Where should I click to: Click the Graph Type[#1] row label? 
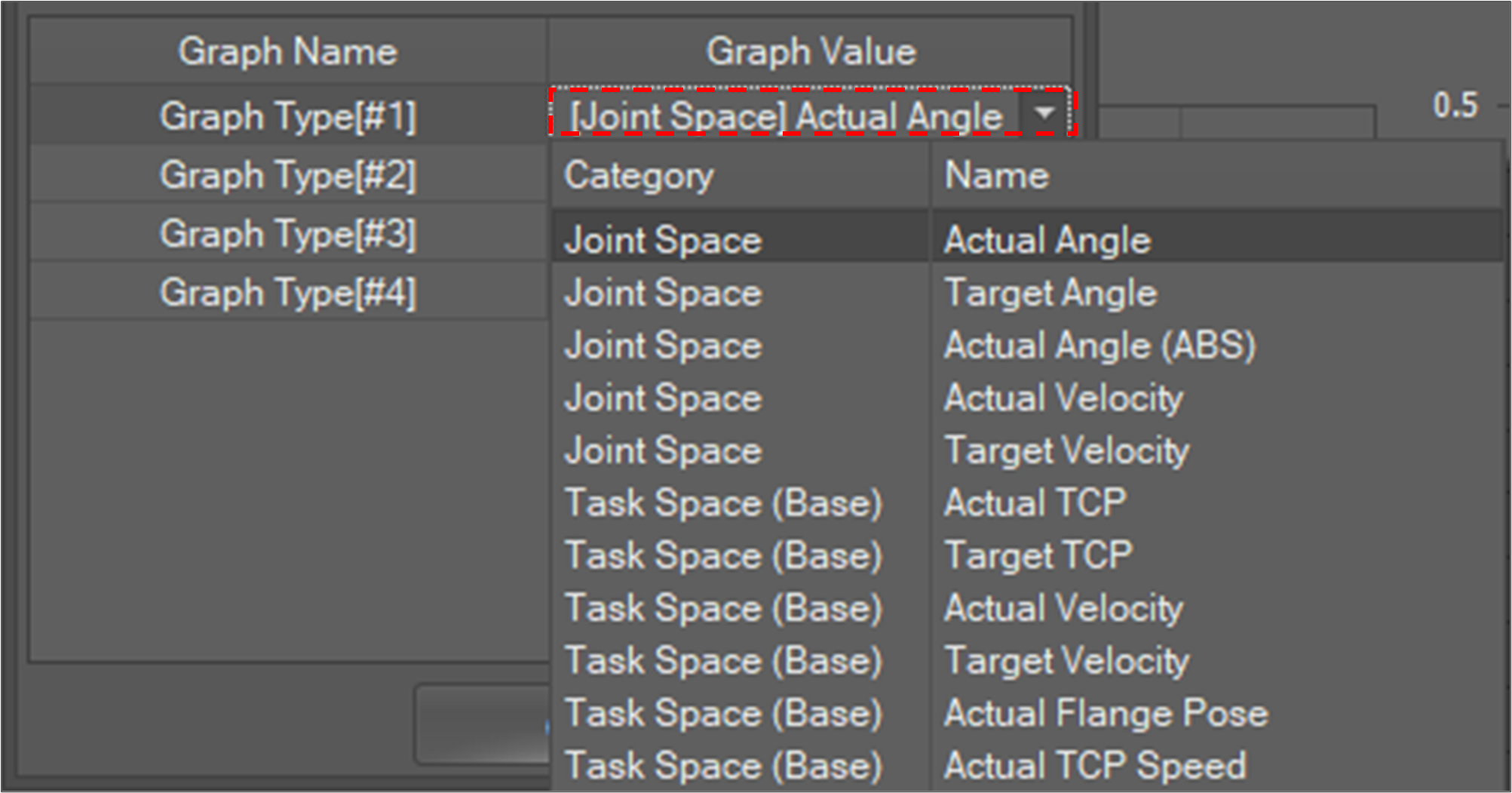coord(287,116)
